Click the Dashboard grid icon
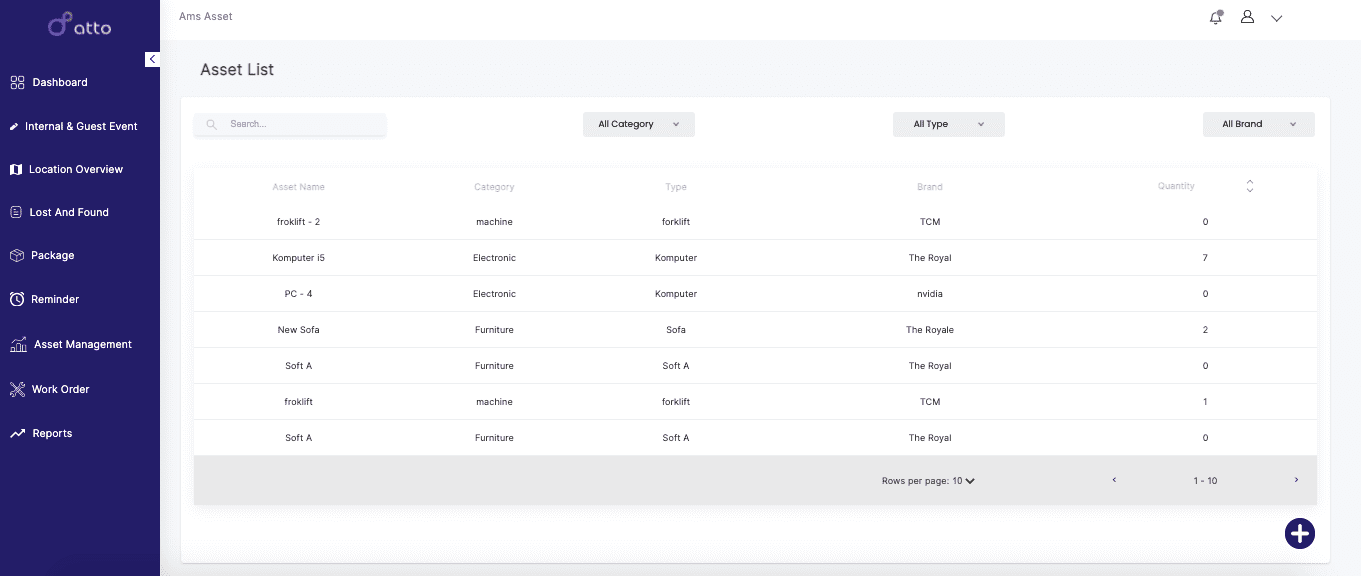The height and width of the screenshot is (576, 1361). click(x=17, y=82)
